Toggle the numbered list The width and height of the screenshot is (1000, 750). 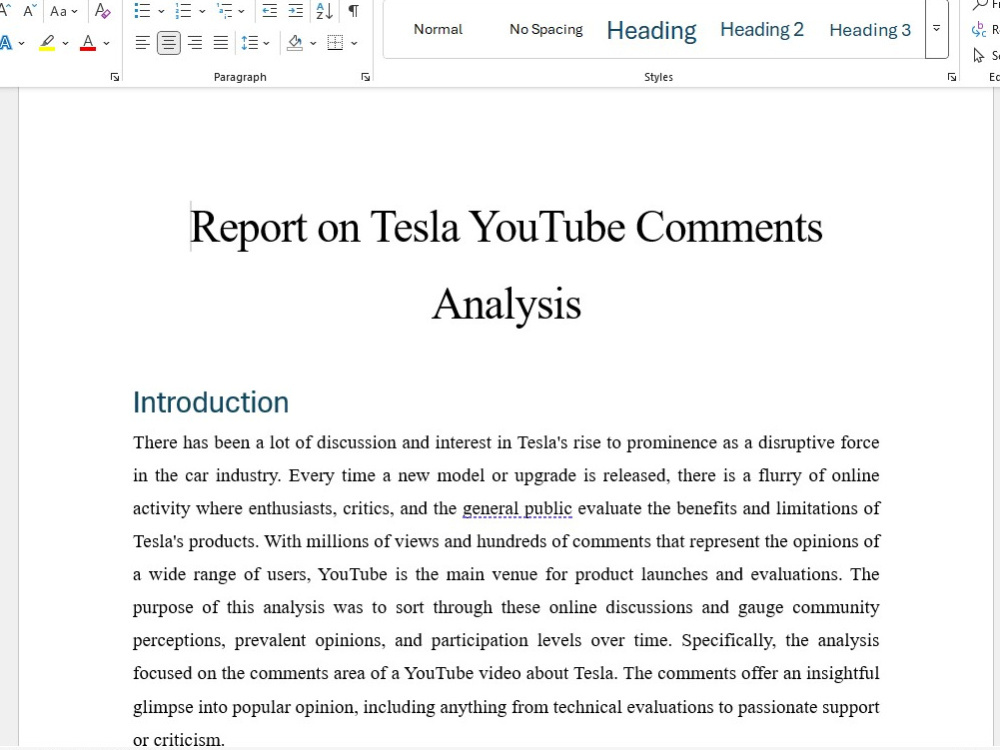[x=184, y=11]
